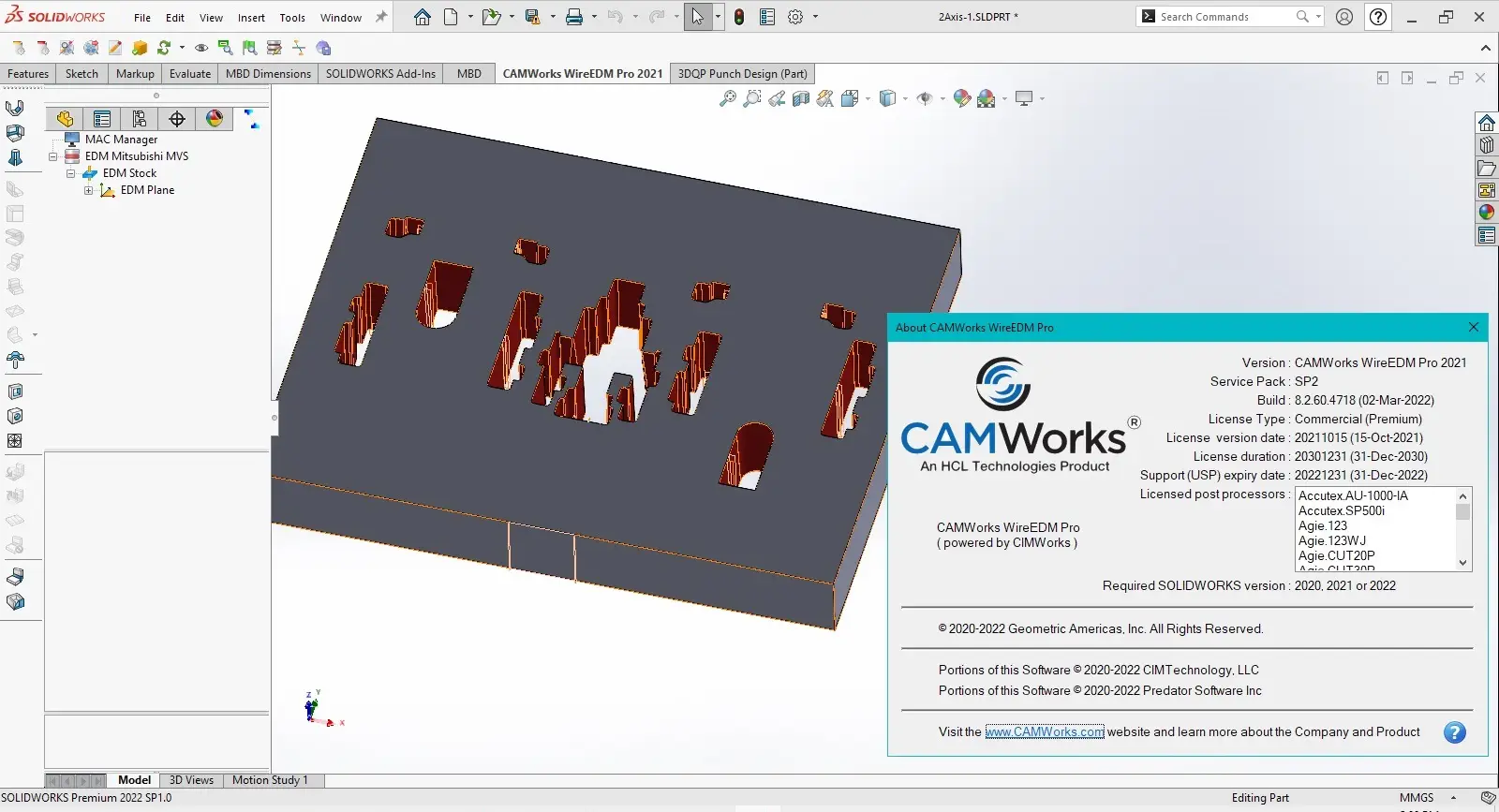Image resolution: width=1499 pixels, height=812 pixels.
Task: Open the Options gear dropdown arrow
Action: coord(815,17)
